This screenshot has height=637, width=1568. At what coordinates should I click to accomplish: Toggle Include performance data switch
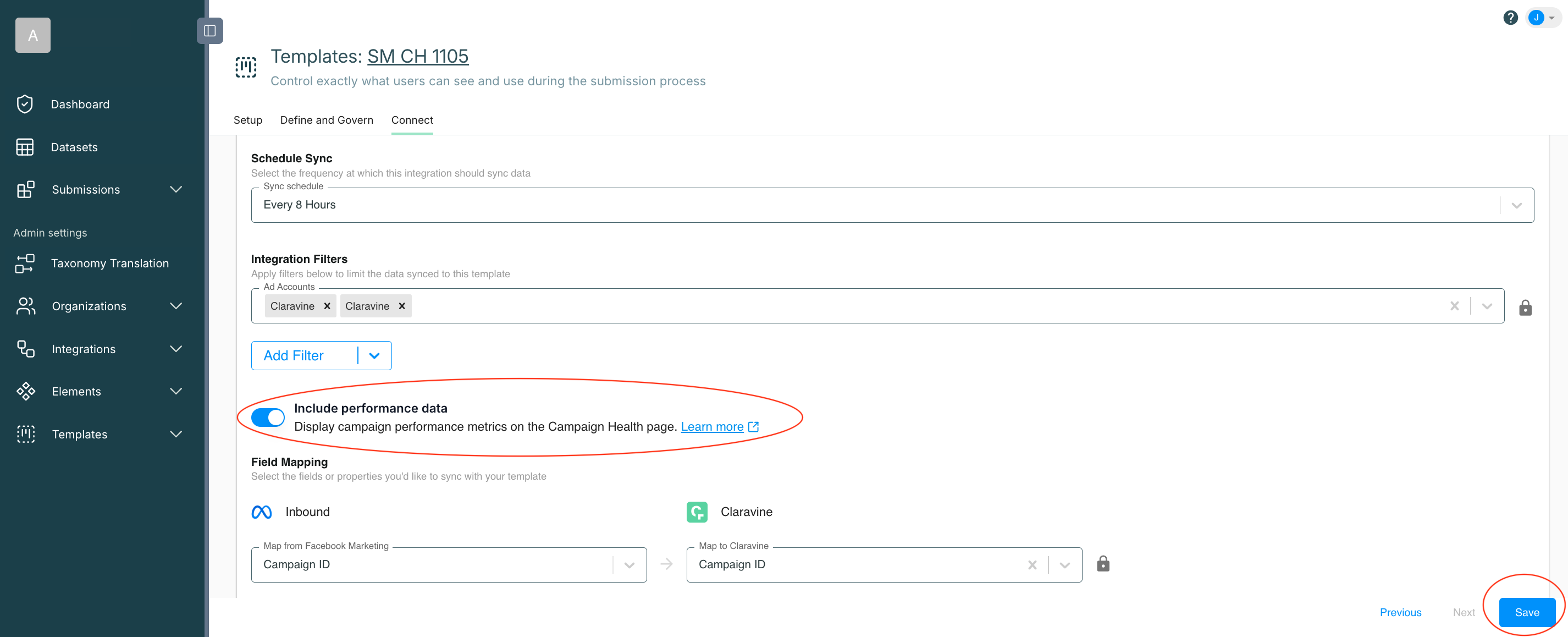click(x=268, y=417)
